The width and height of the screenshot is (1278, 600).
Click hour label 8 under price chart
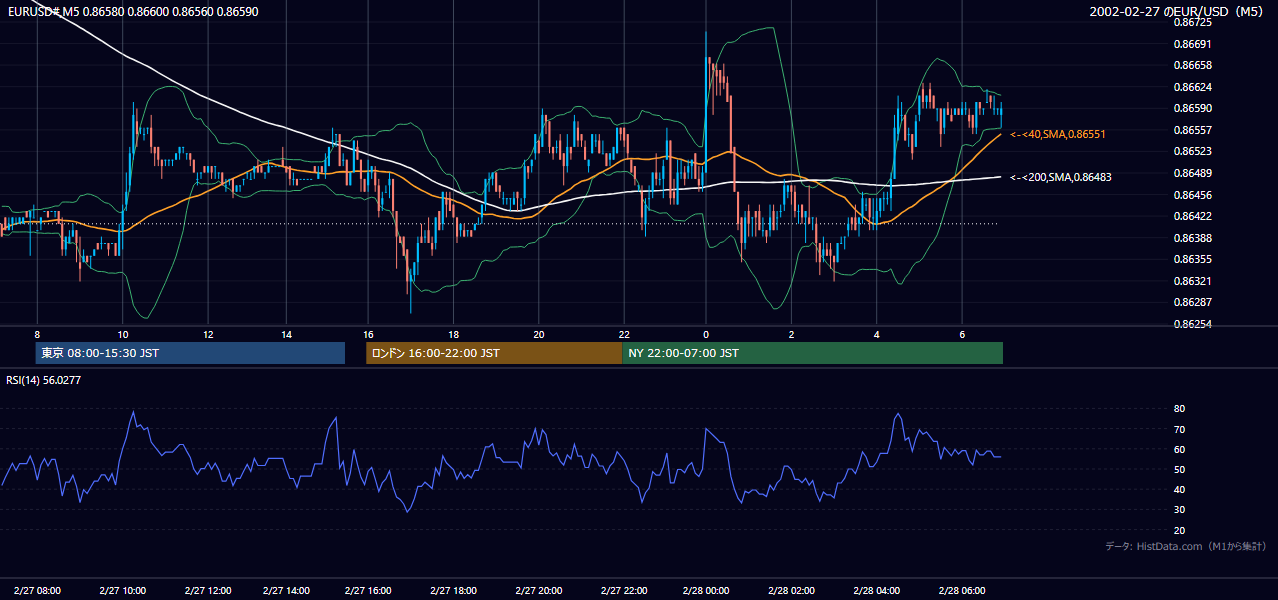(37, 334)
